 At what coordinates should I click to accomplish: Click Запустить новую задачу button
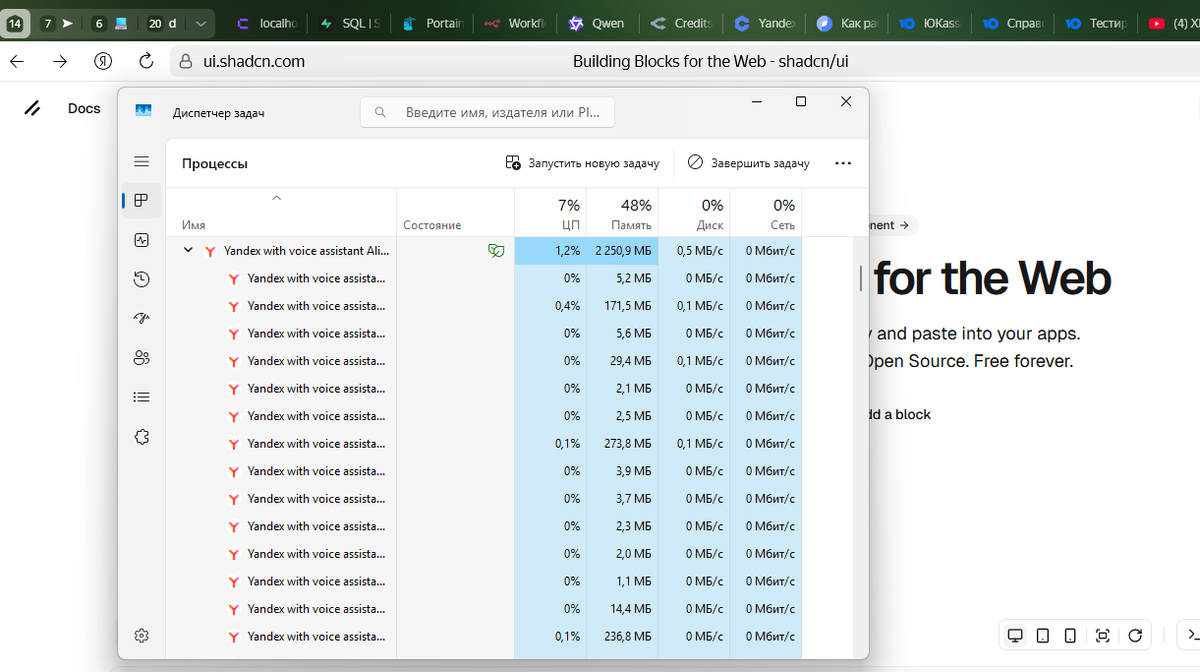583,163
